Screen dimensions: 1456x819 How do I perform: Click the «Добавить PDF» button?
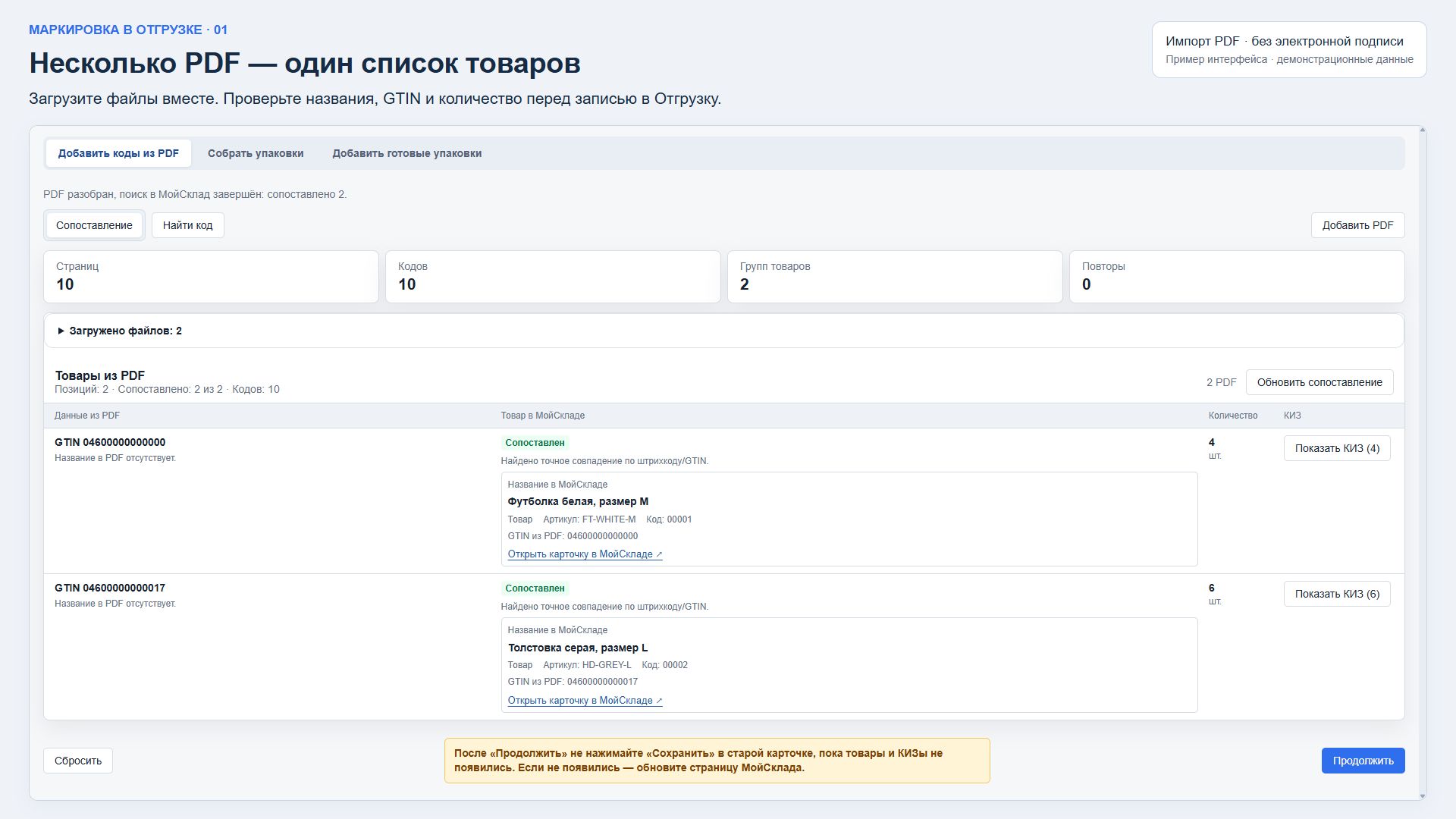tap(1357, 225)
